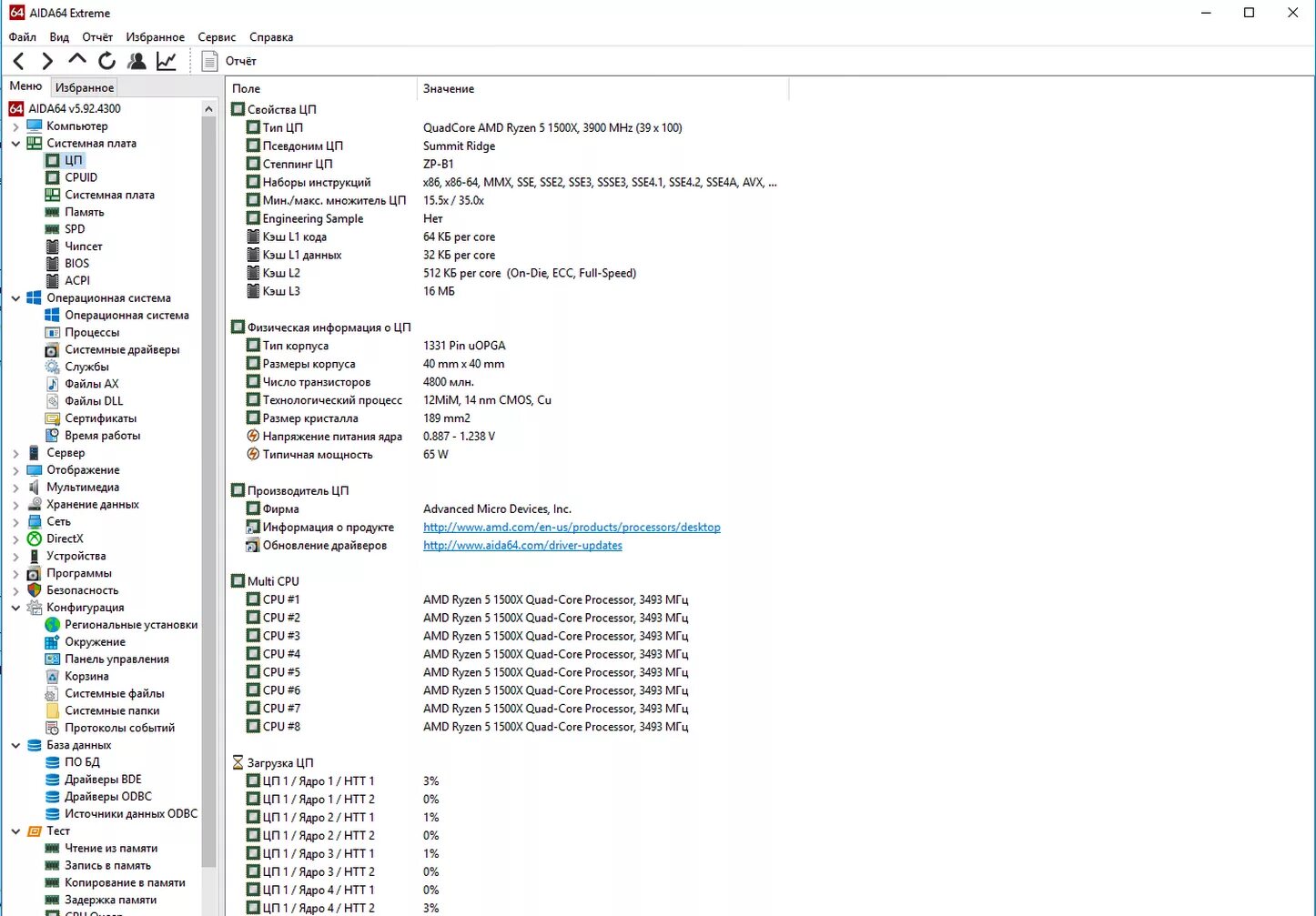This screenshot has width=1316, height=916.
Task: Collapse the Операционная система tree node
Action: (15, 298)
